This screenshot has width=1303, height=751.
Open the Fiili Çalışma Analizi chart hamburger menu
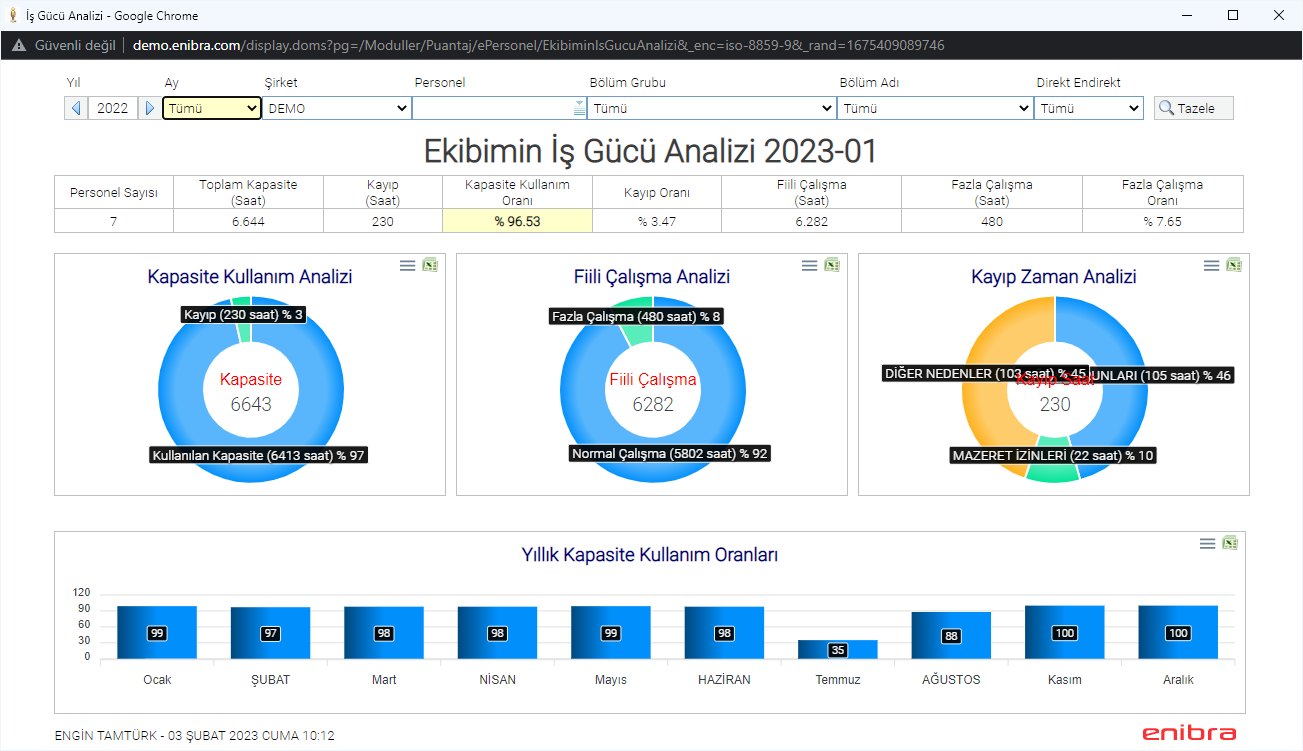point(809,265)
